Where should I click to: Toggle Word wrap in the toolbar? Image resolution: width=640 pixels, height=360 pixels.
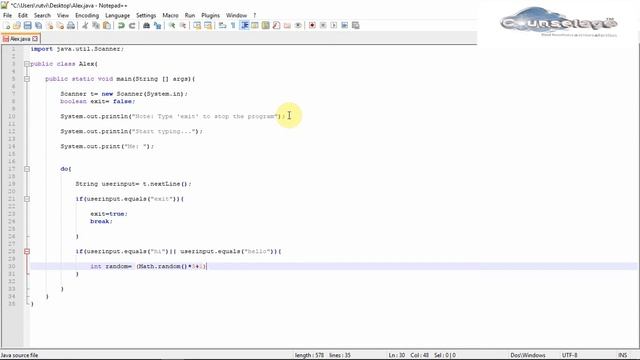(222, 25)
